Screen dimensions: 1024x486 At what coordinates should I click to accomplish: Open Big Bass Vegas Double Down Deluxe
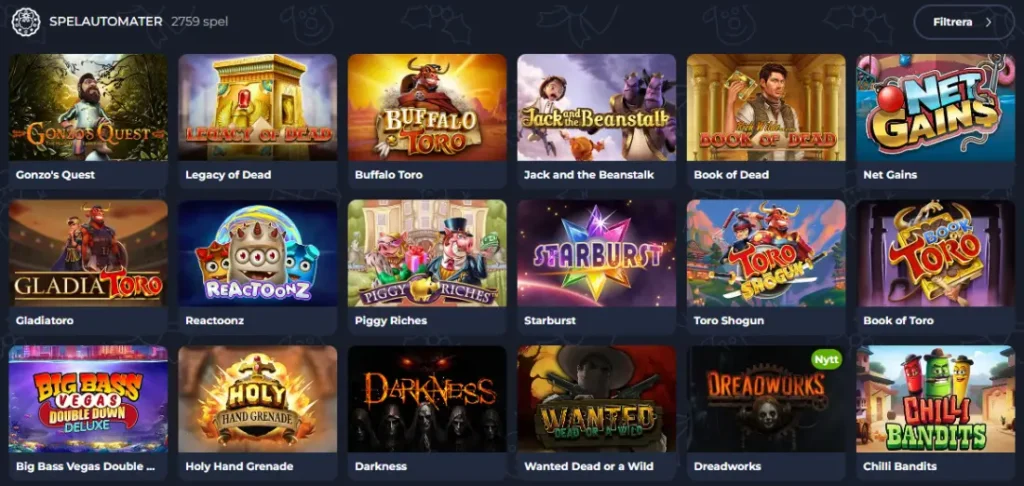pyautogui.click(x=88, y=413)
